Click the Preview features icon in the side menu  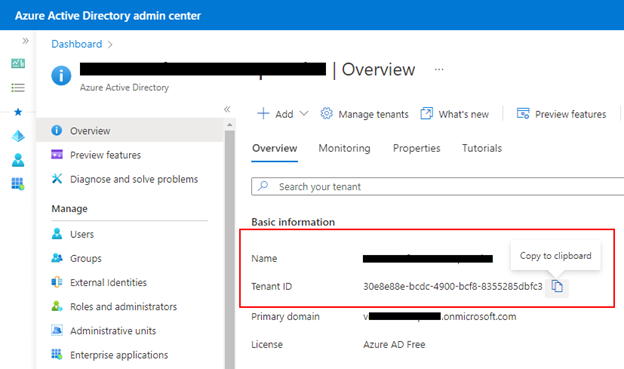57,154
